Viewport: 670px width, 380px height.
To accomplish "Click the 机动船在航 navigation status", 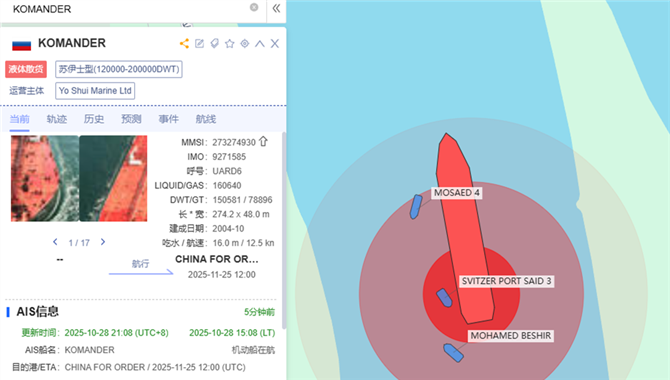I will click(253, 351).
